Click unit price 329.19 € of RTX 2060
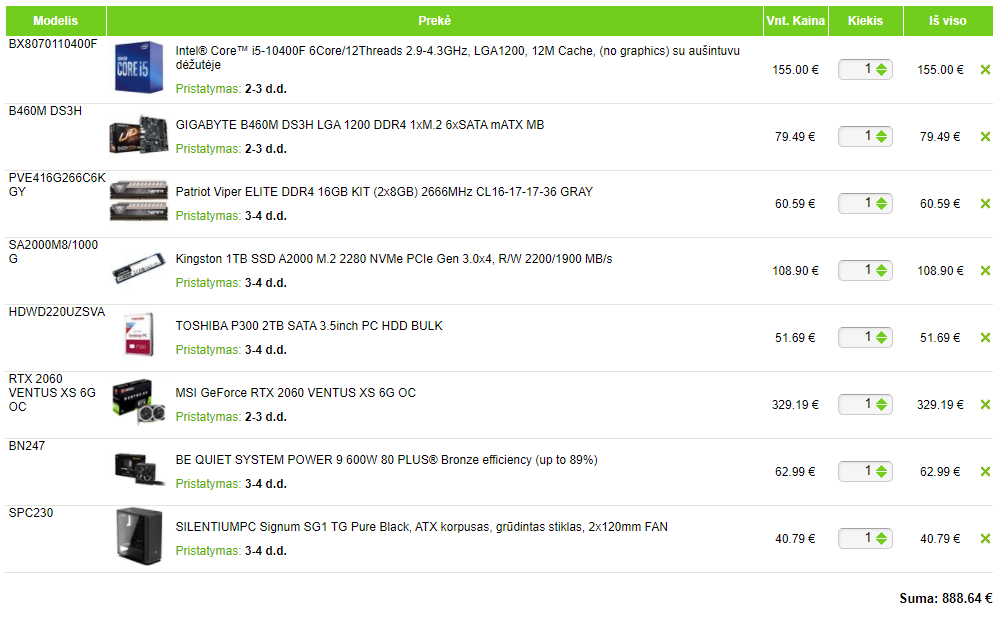The image size is (998, 633). pos(795,405)
